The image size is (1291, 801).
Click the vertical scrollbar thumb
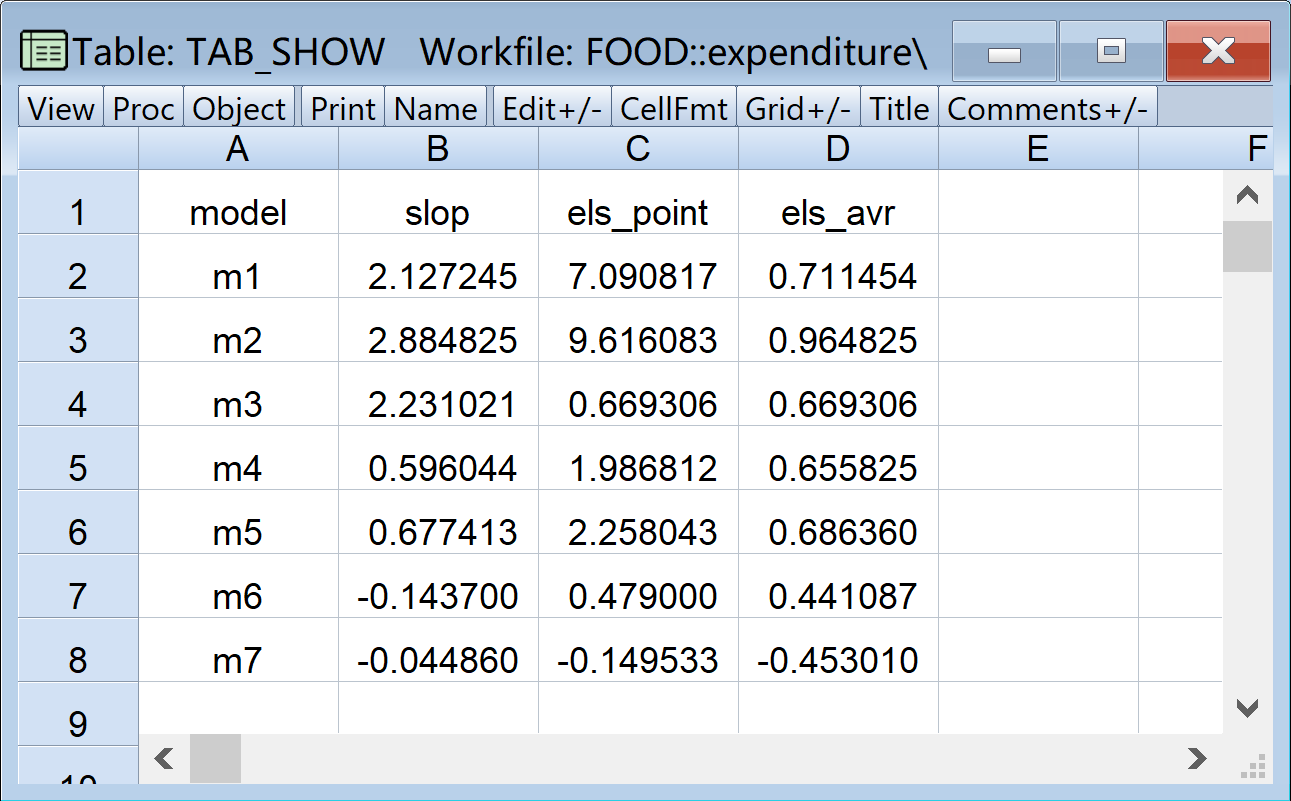click(x=1247, y=247)
